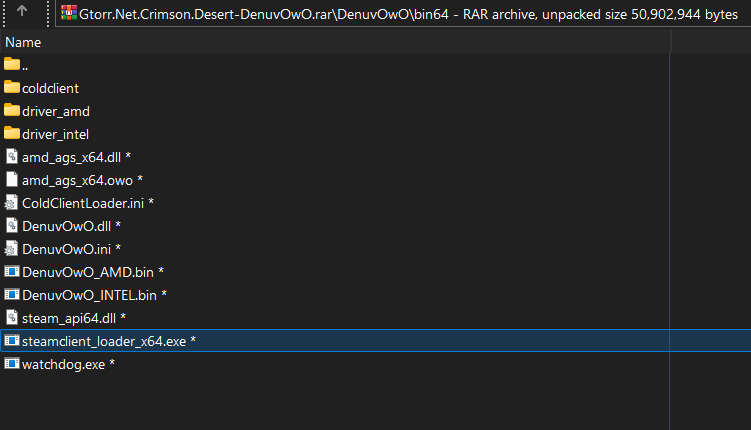
Task: Click the Name column right edge divider
Action: [671, 41]
